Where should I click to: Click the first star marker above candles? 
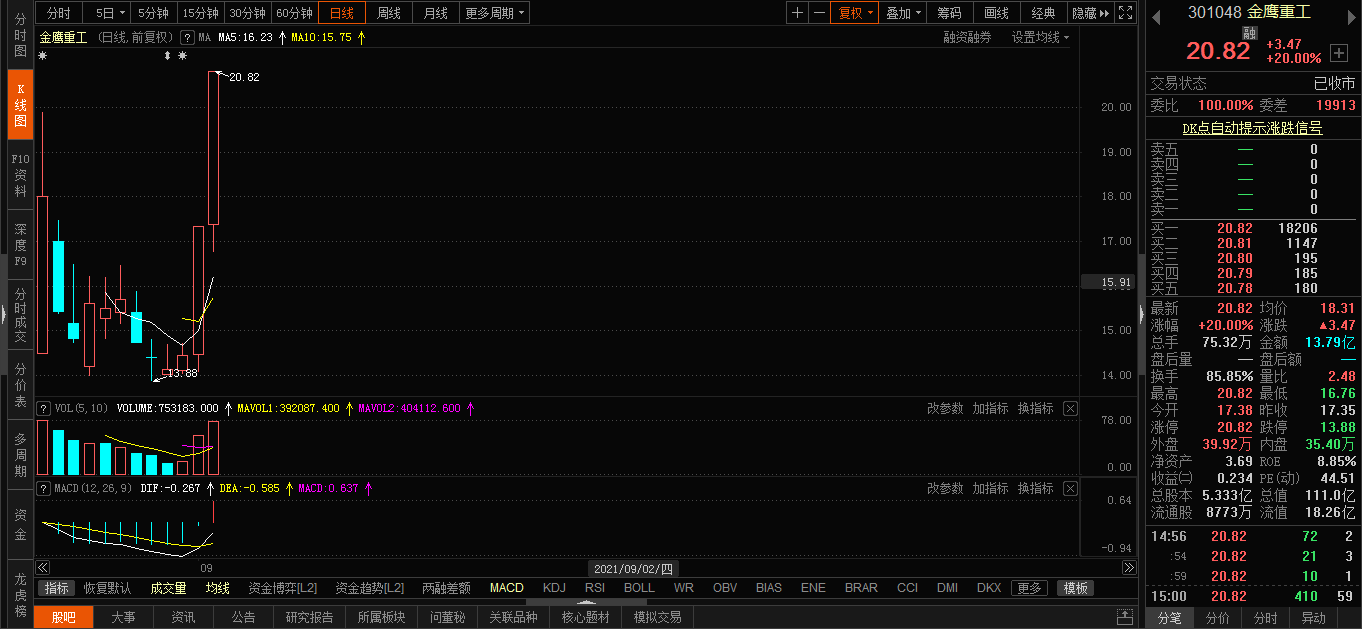click(x=43, y=56)
